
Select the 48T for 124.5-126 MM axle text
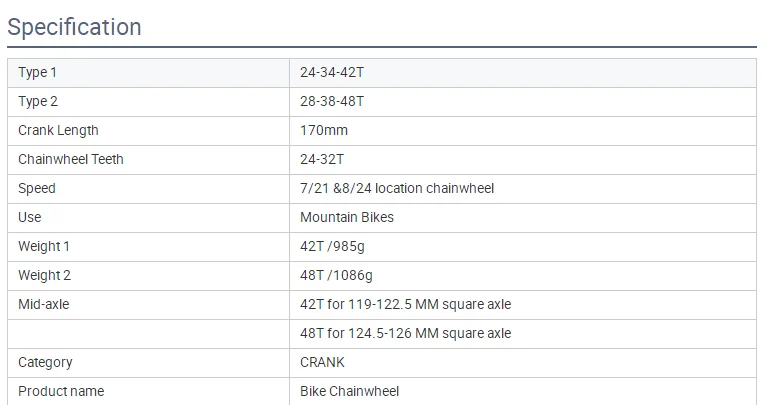(x=406, y=334)
